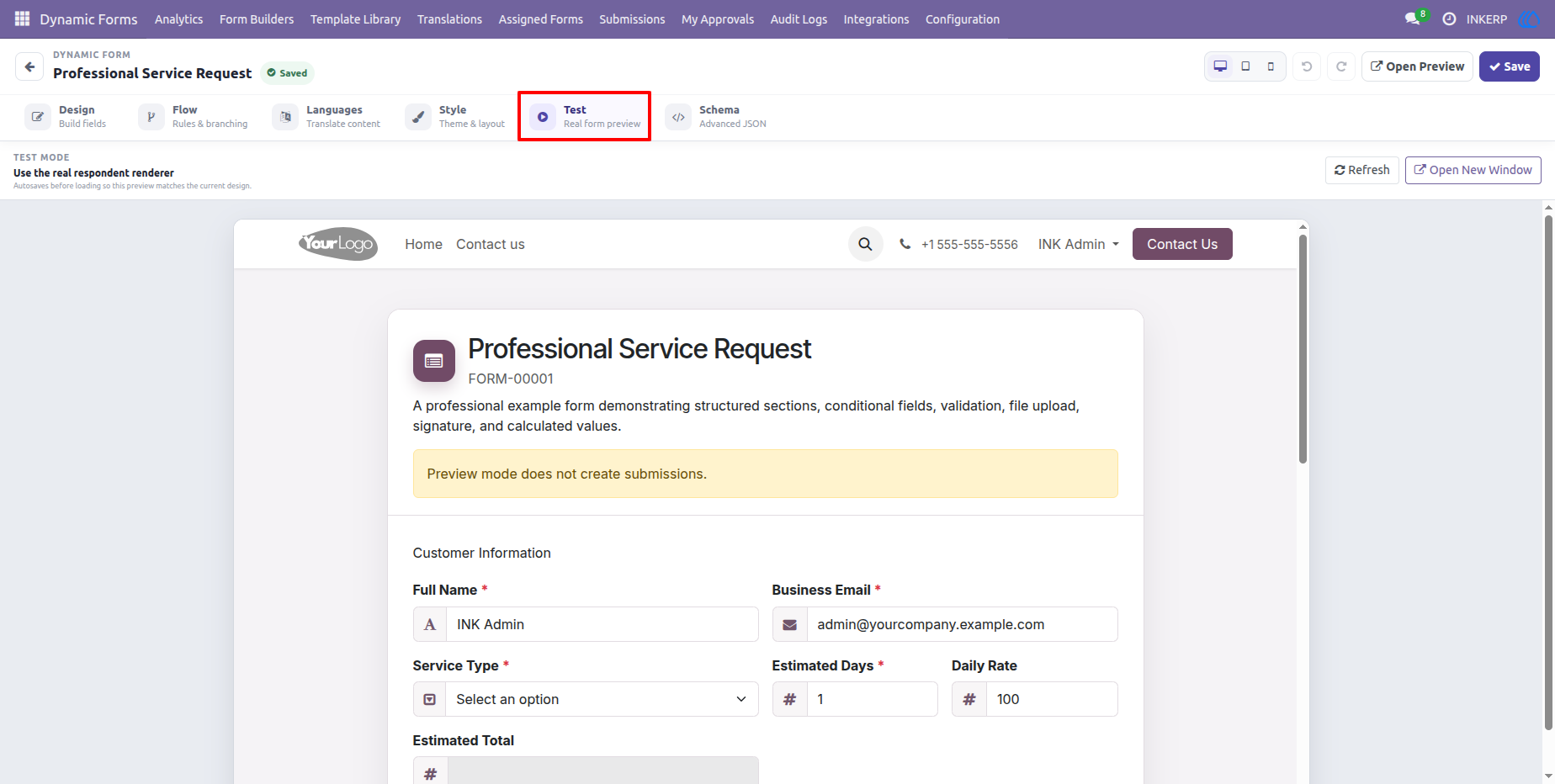Expand the Service Type dropdown
Viewport: 1555px width, 784px height.
586,699
